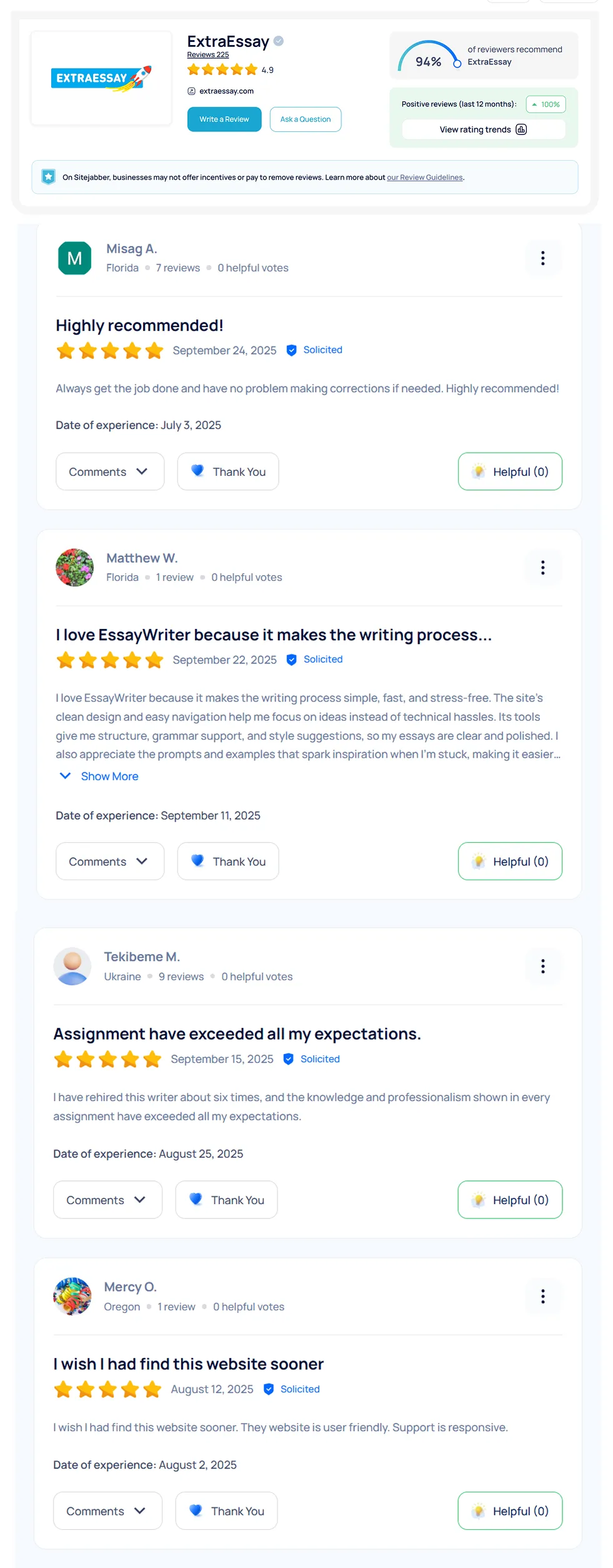Screen dimensions: 613x1568
Task: Expand Comments on Misag A.'s review
Action: 110,472
